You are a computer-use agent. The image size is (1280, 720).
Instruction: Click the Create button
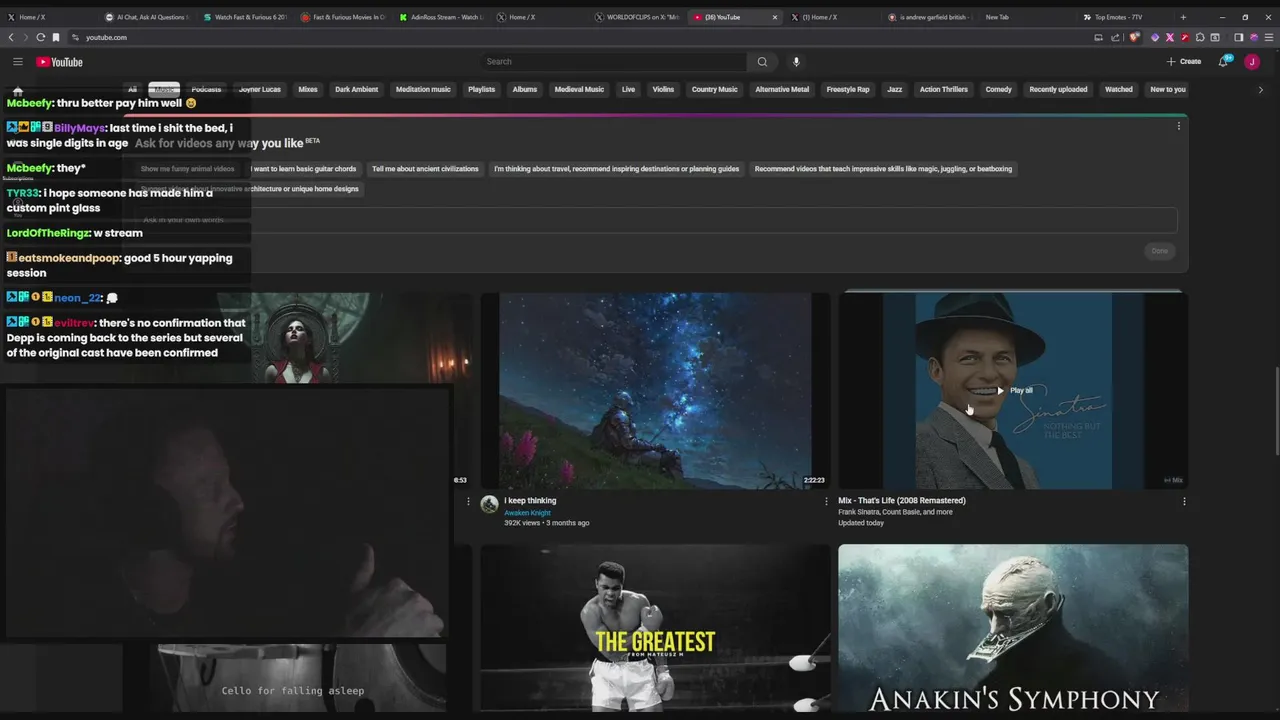tap(1184, 62)
